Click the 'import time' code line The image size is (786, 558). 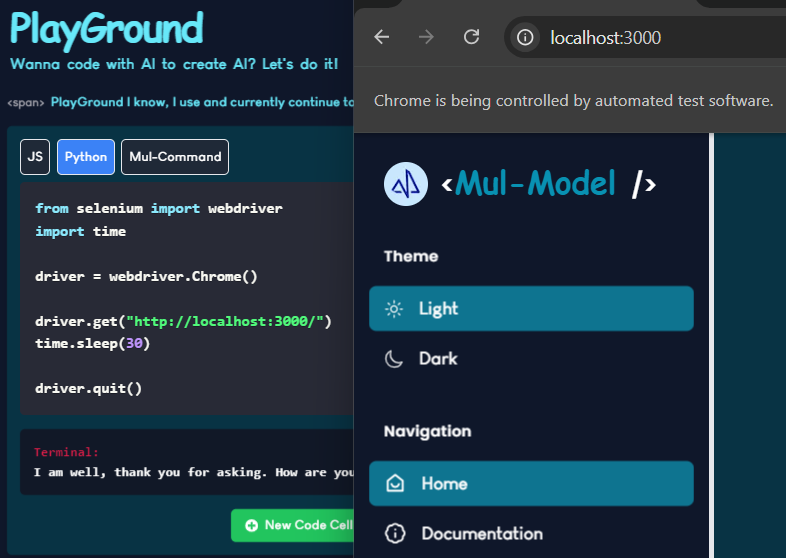pos(81,232)
